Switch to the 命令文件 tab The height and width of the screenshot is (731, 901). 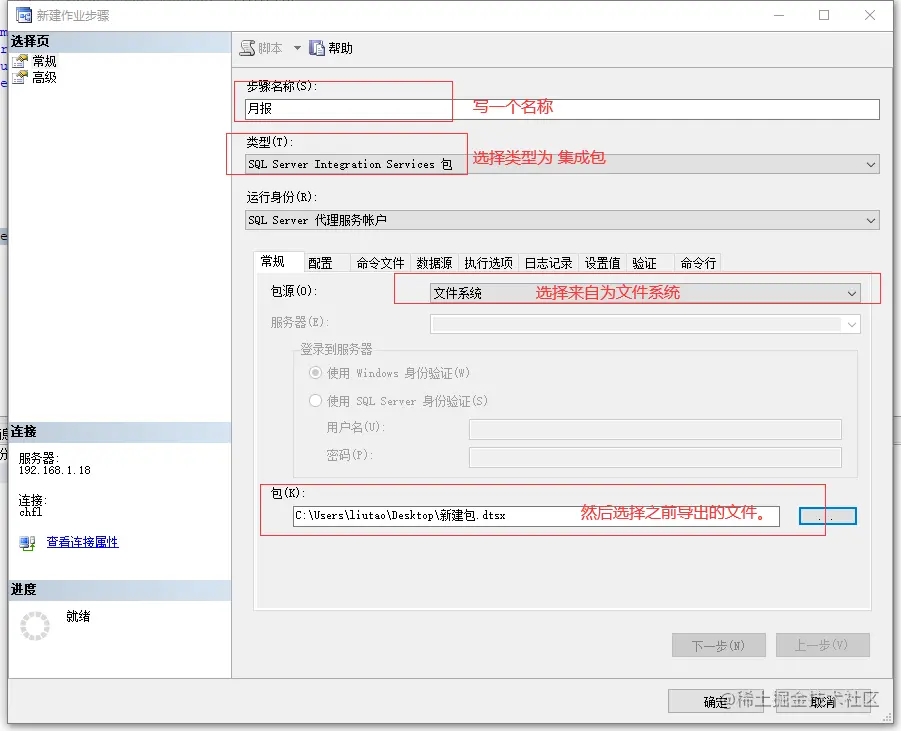[x=380, y=263]
